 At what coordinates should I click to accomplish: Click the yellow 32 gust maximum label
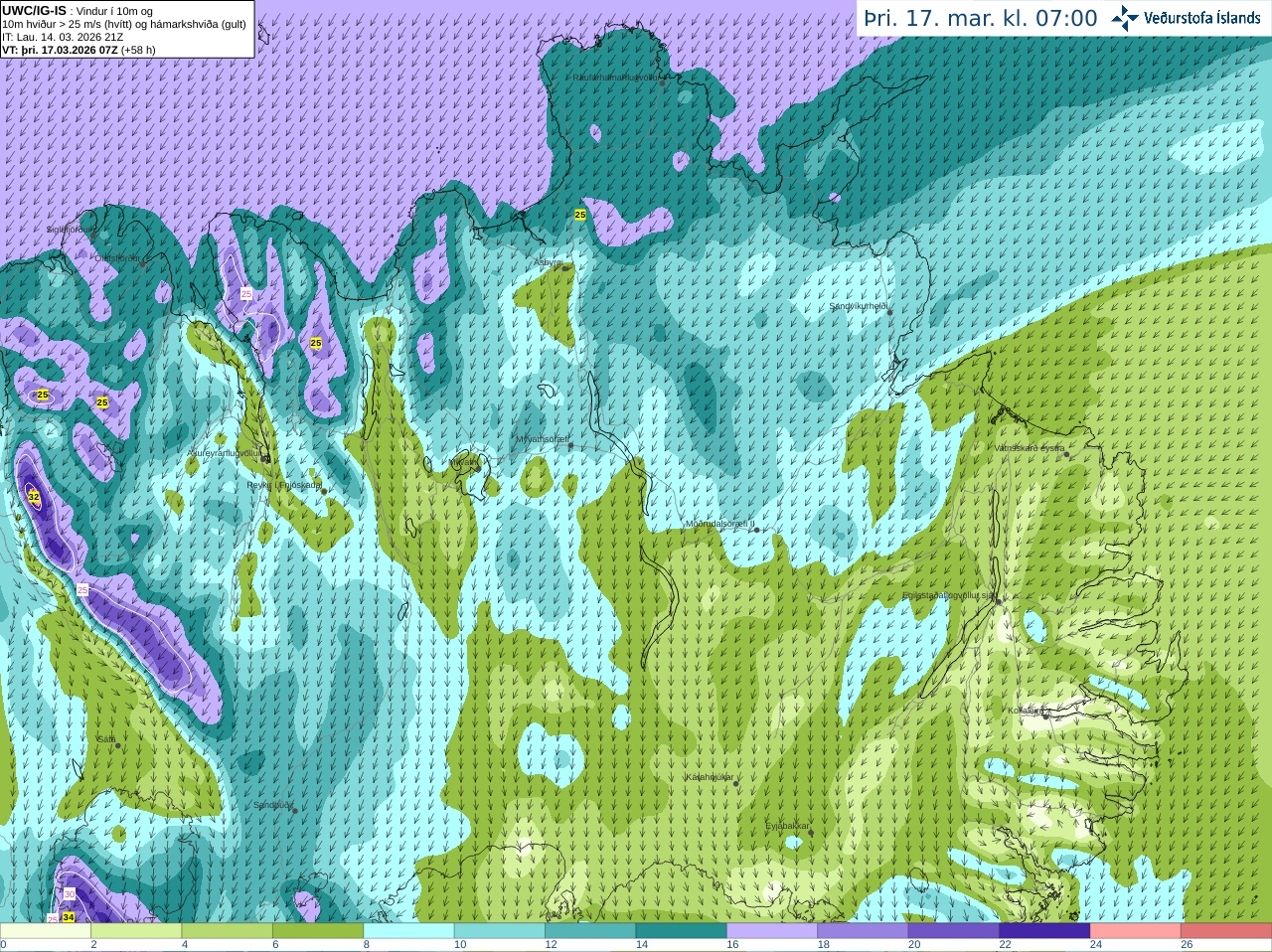[33, 496]
